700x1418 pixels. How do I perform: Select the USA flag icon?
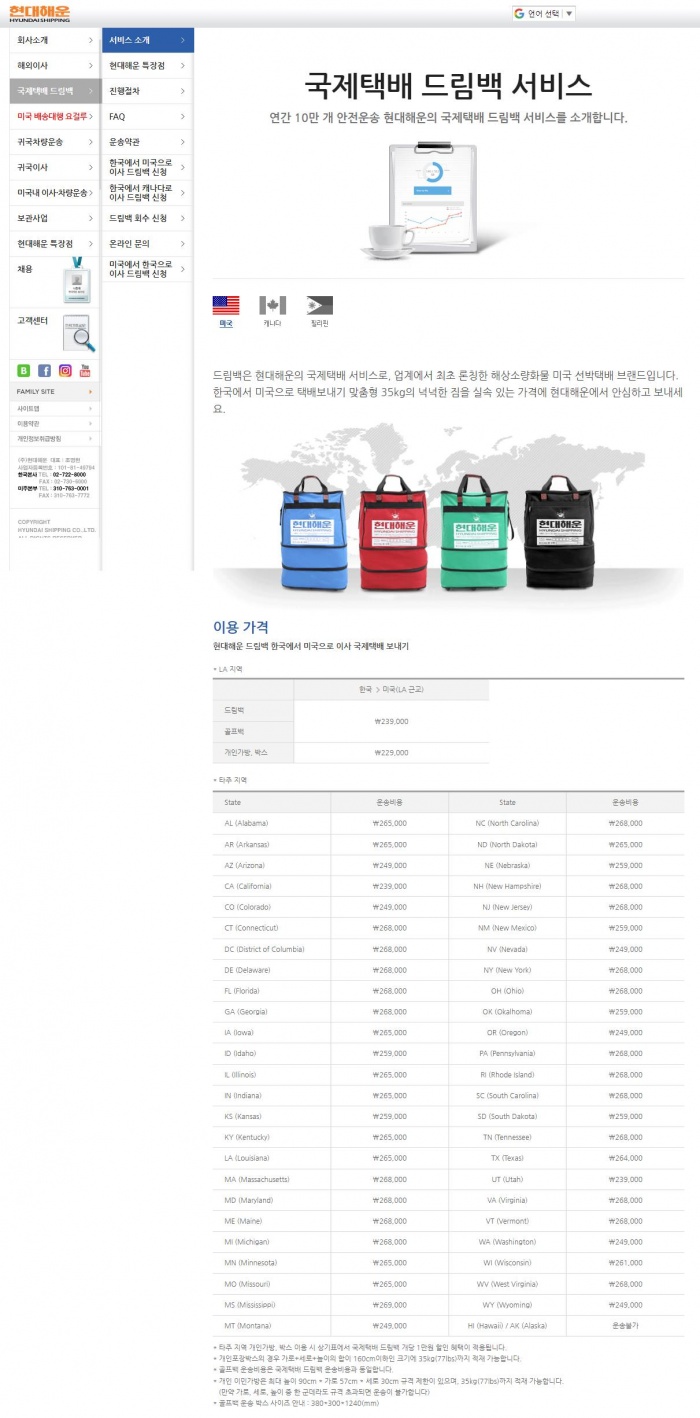226,305
